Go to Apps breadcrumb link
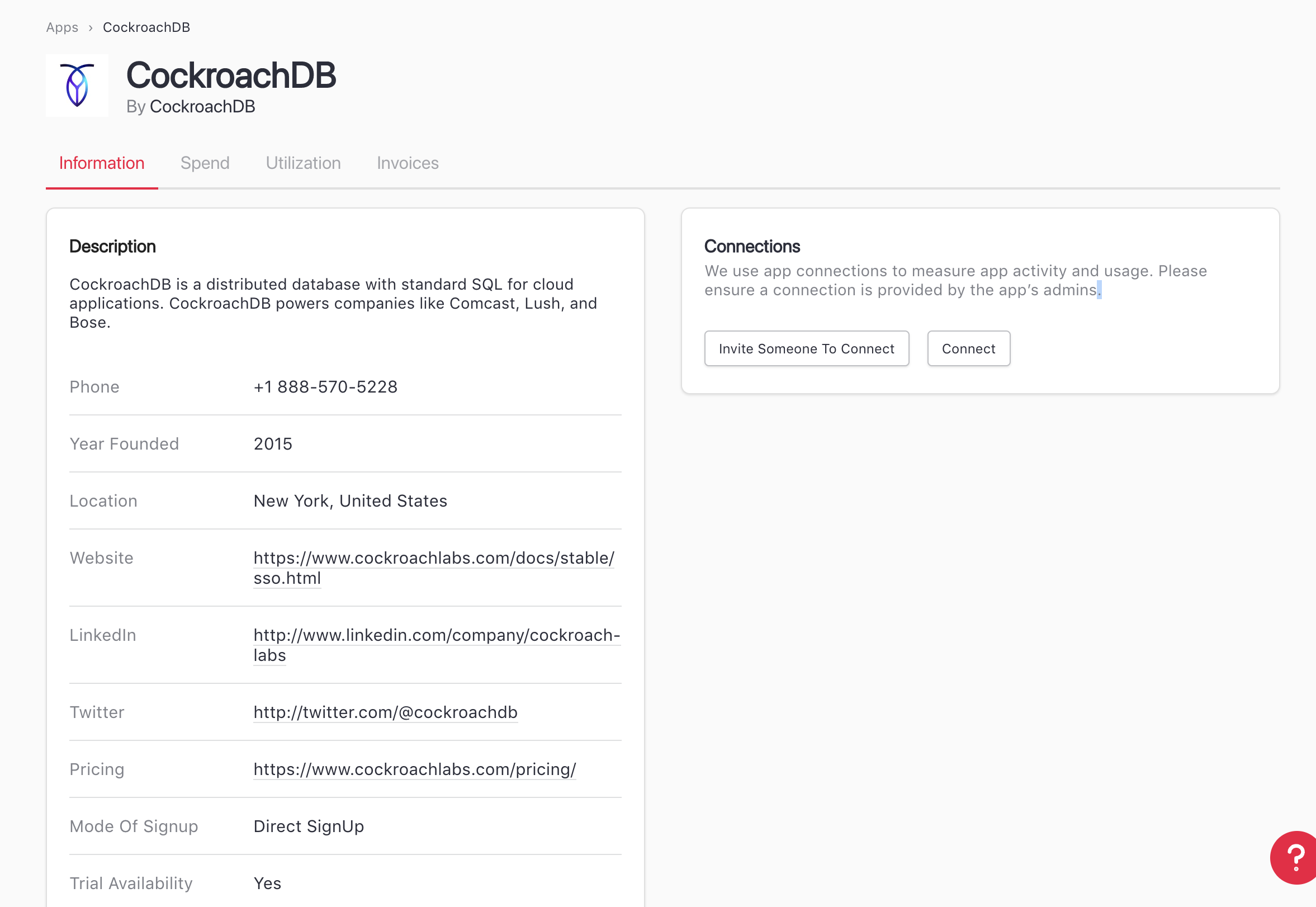This screenshot has height=907, width=1316. 62,27
